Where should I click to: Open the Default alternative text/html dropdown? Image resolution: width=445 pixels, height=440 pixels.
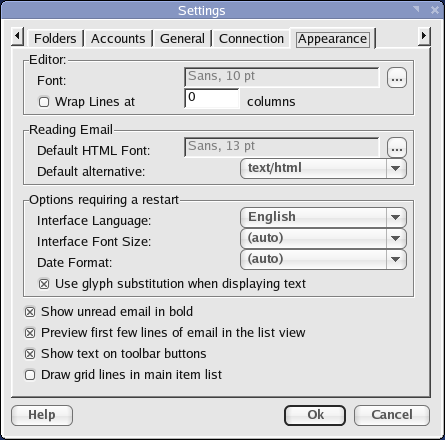[x=323, y=168]
